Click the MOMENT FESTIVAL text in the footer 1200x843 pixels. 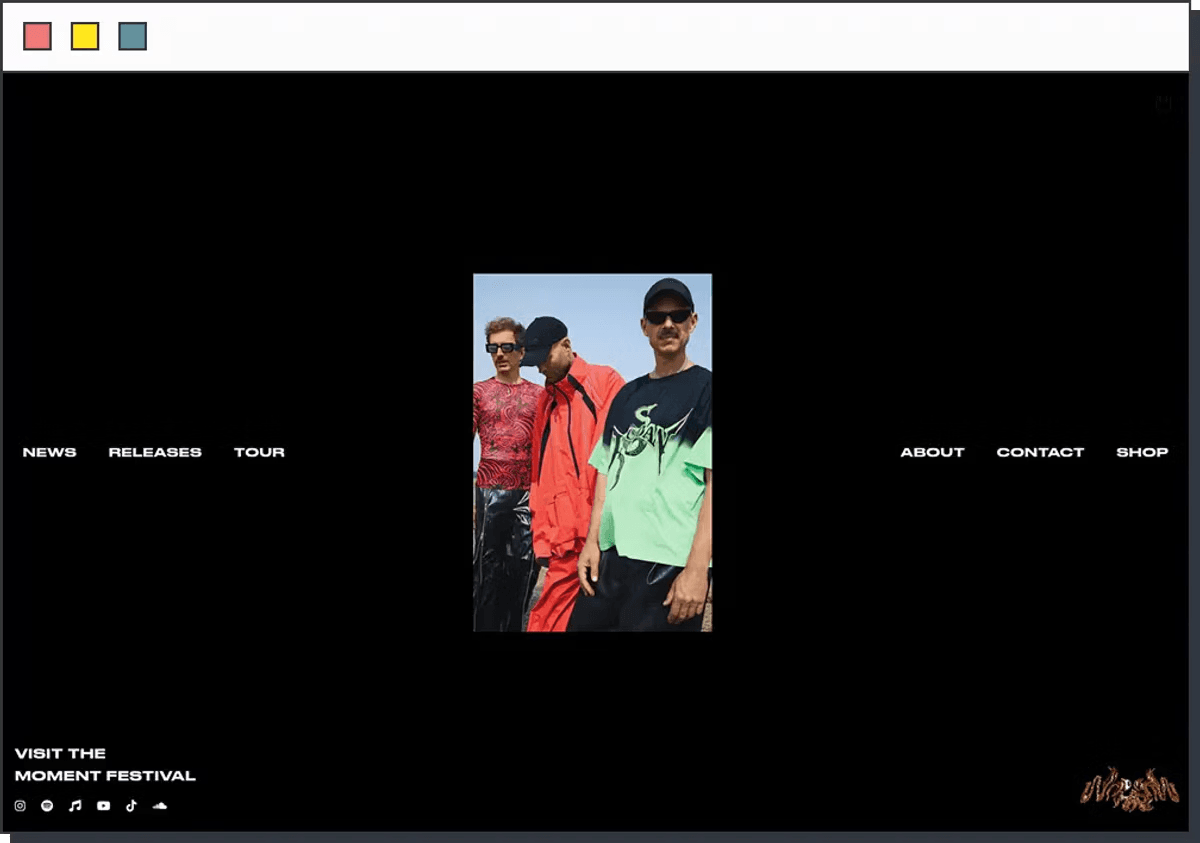pos(104,775)
